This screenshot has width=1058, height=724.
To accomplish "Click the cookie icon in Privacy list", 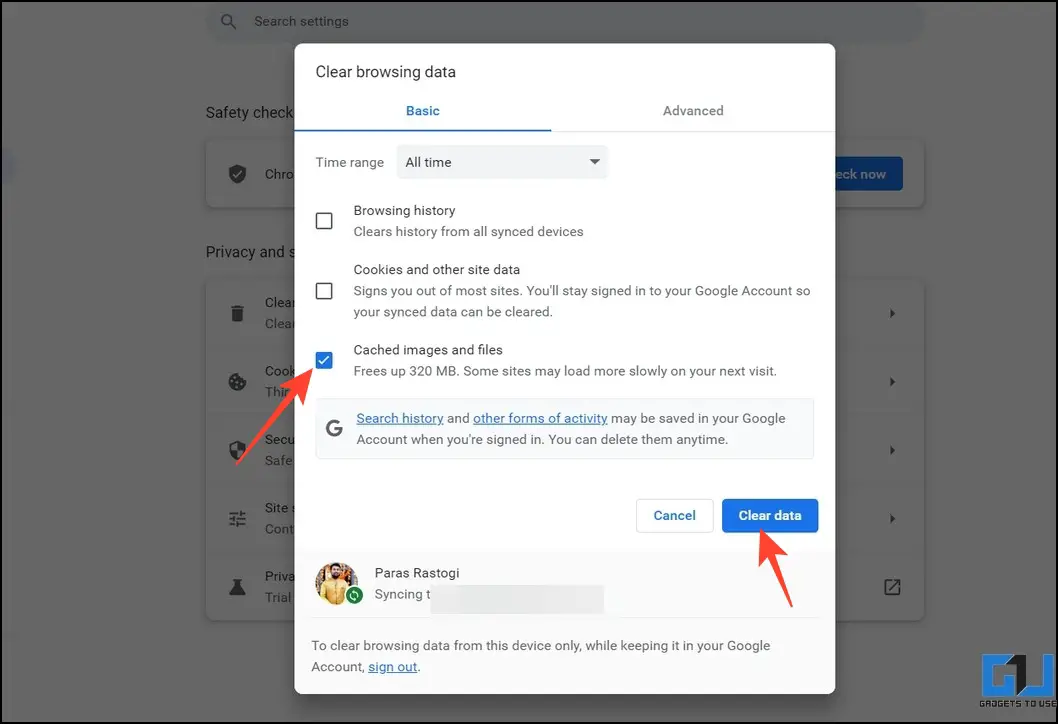I will tap(238, 382).
